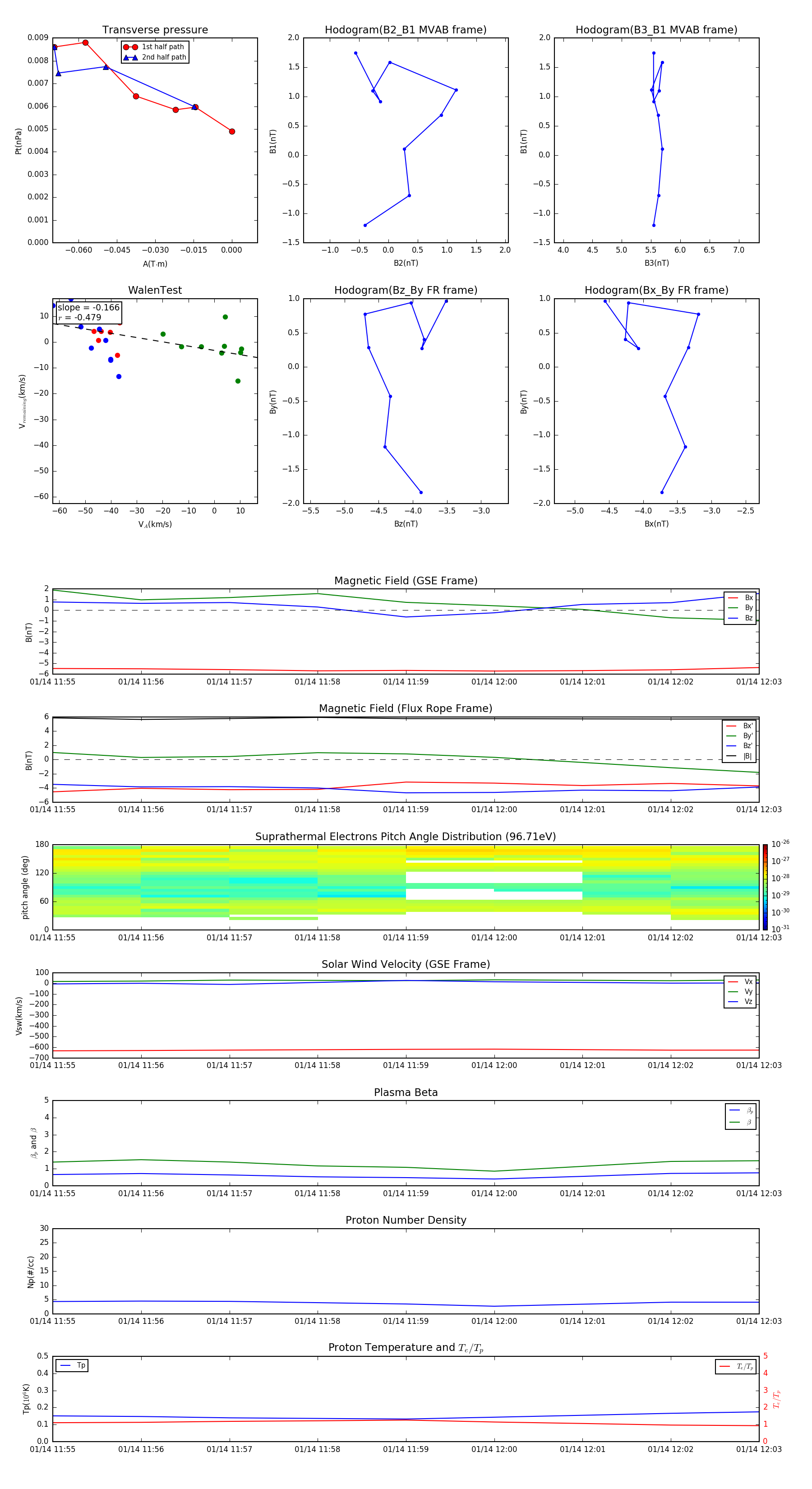This screenshot has height=1489, width=812.
Task: Click the Hodogram(B2_B1 MVAB frame) title
Action: tap(406, 30)
